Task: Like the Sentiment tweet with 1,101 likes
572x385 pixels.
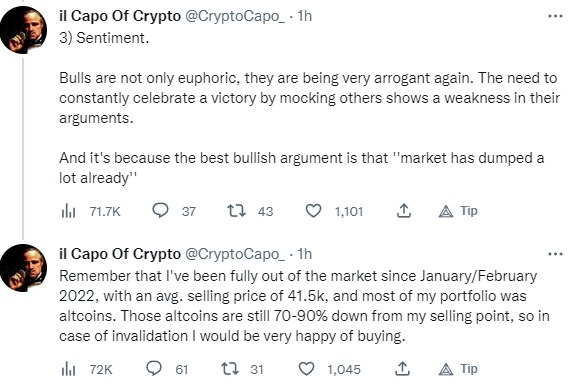Action: 313,211
